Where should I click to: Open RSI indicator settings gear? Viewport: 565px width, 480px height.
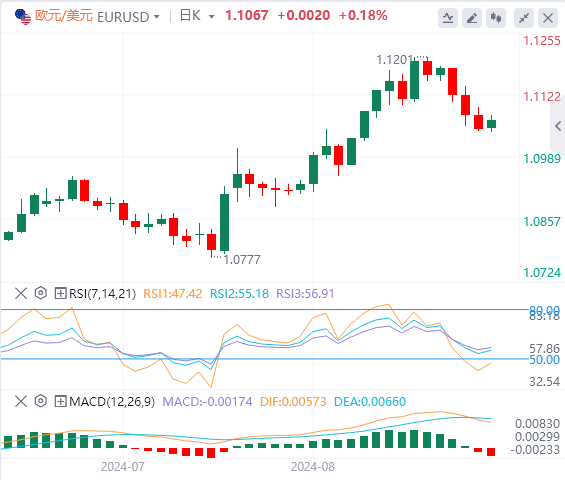(41, 293)
